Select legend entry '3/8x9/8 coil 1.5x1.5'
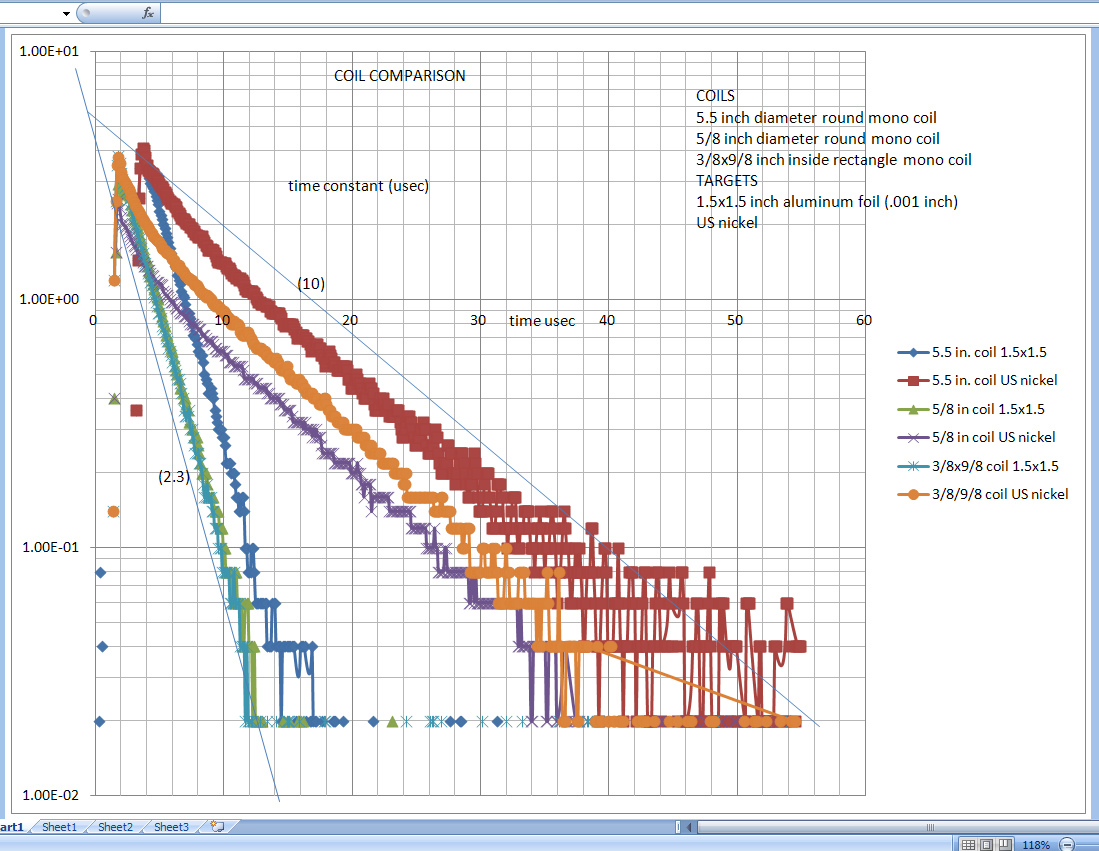The width and height of the screenshot is (1099, 851). click(978, 466)
